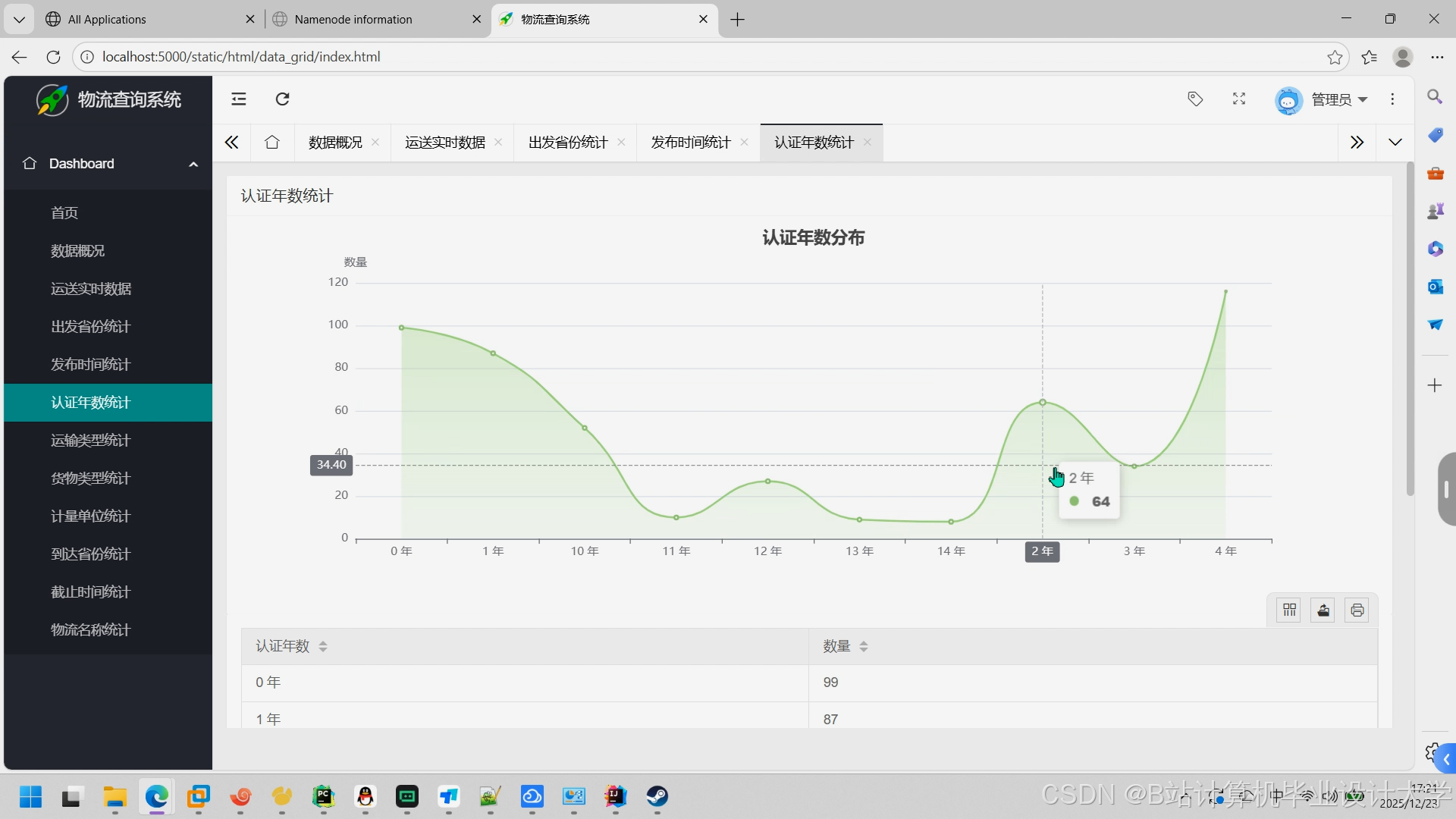Image resolution: width=1456 pixels, height=819 pixels.
Task: Sort the 认证年数 column
Action: point(323,647)
